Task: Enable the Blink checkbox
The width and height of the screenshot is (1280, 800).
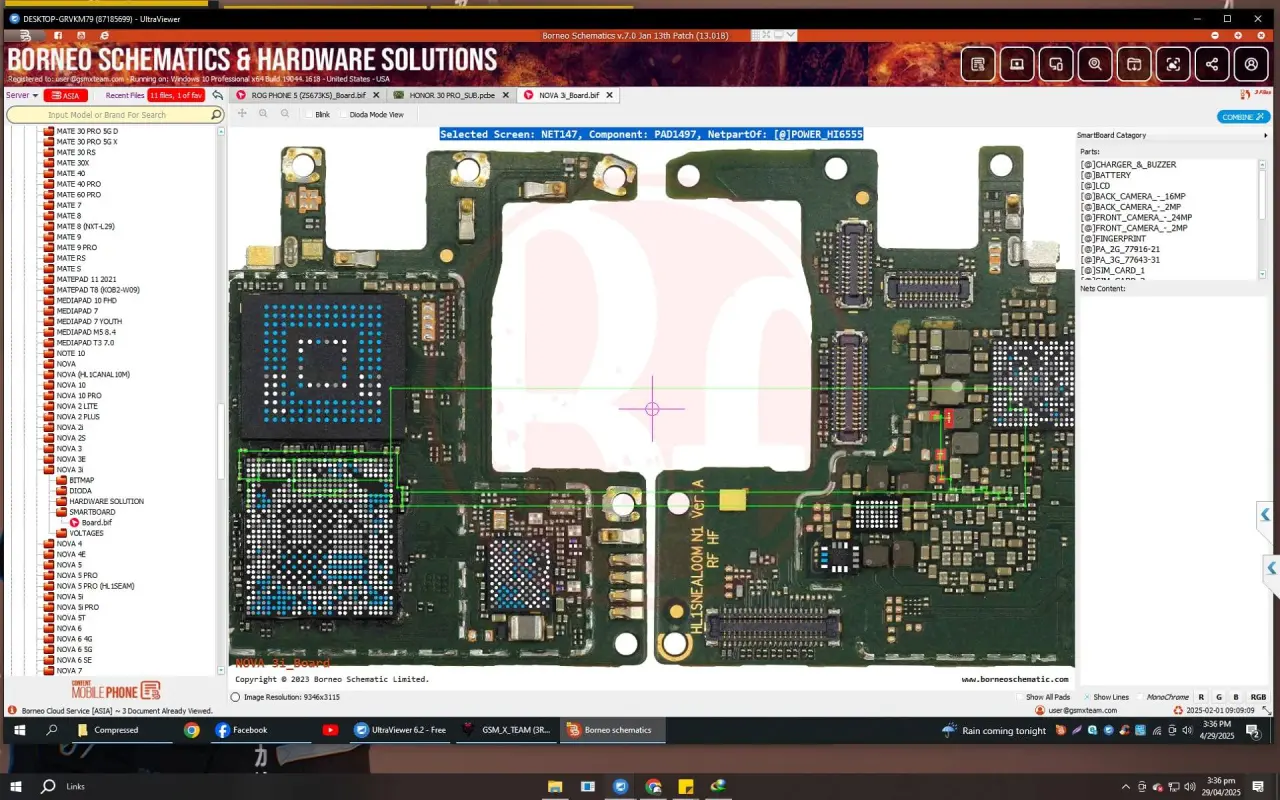Action: point(309,115)
